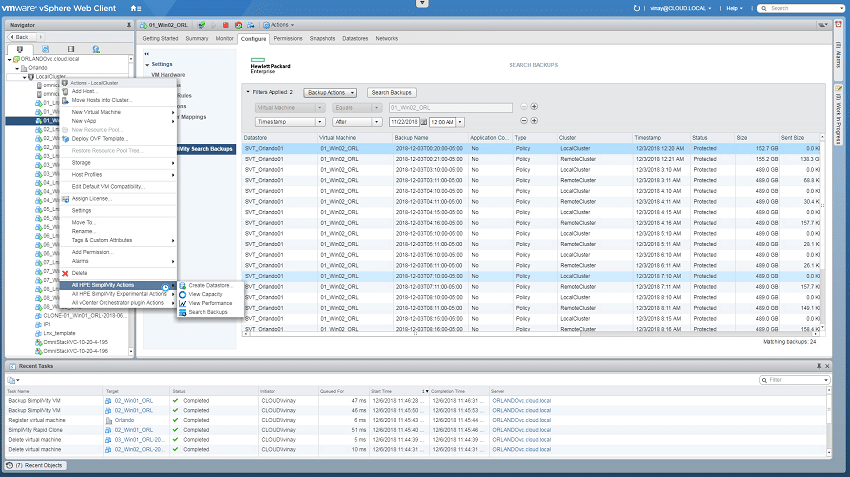Image resolution: width=850 pixels, height=477 pixels.
Task: Click the Launch Console toolbar icon
Action: click(x=201, y=25)
